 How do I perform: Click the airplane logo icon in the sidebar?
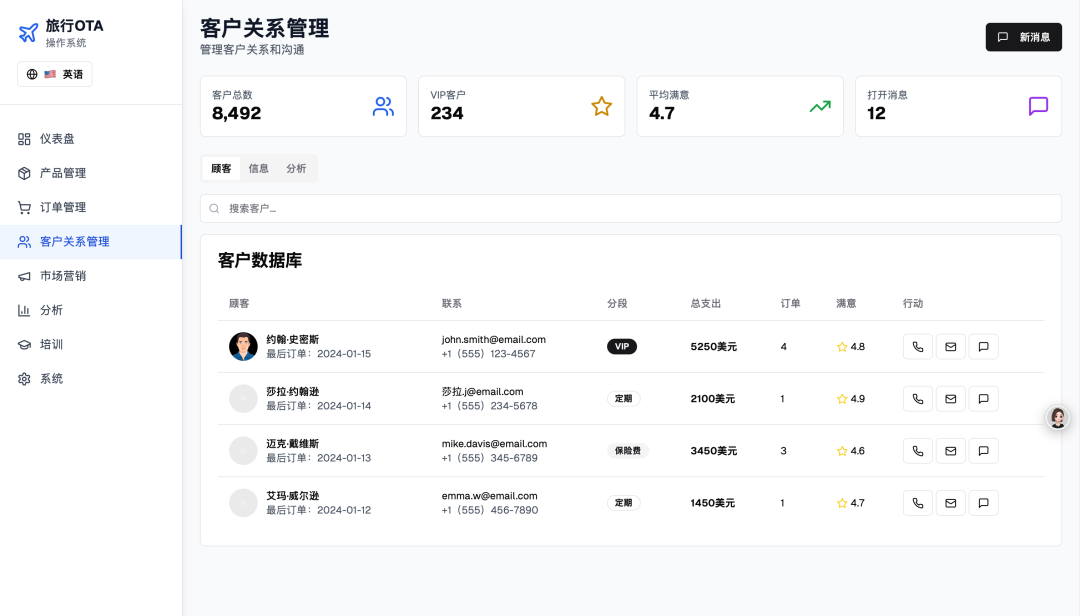(28, 33)
